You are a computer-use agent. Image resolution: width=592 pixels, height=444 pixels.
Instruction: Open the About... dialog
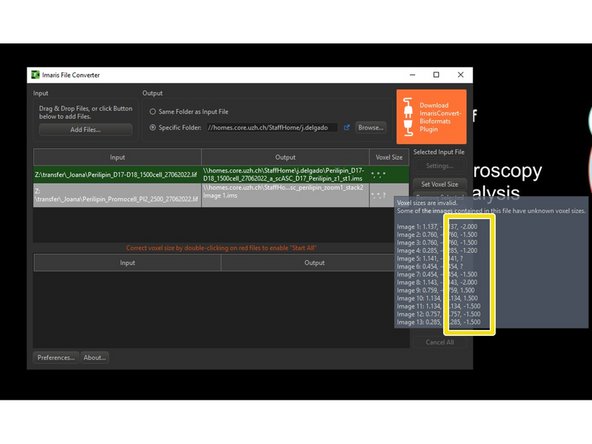point(94,358)
